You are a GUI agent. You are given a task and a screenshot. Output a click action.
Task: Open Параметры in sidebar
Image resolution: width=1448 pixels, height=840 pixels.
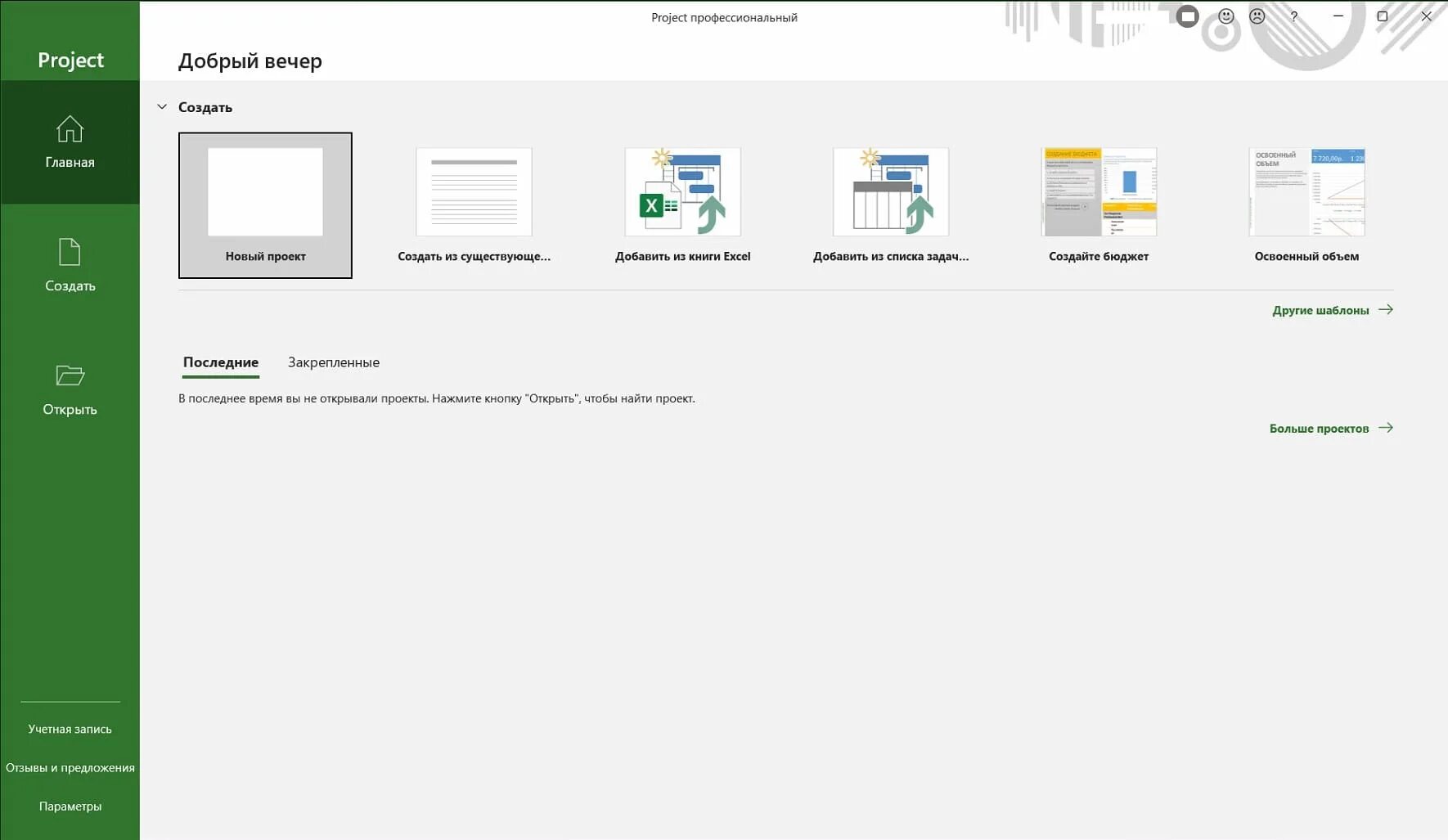(x=70, y=806)
